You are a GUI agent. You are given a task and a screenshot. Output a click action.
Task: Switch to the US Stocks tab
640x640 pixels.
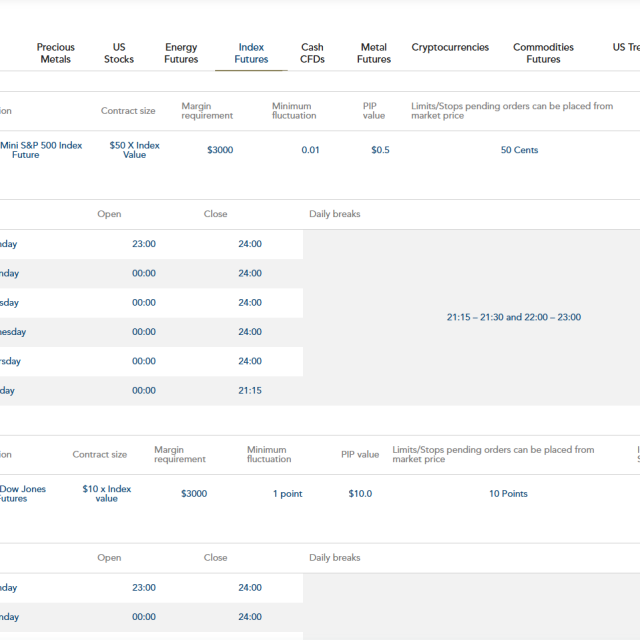(119, 53)
